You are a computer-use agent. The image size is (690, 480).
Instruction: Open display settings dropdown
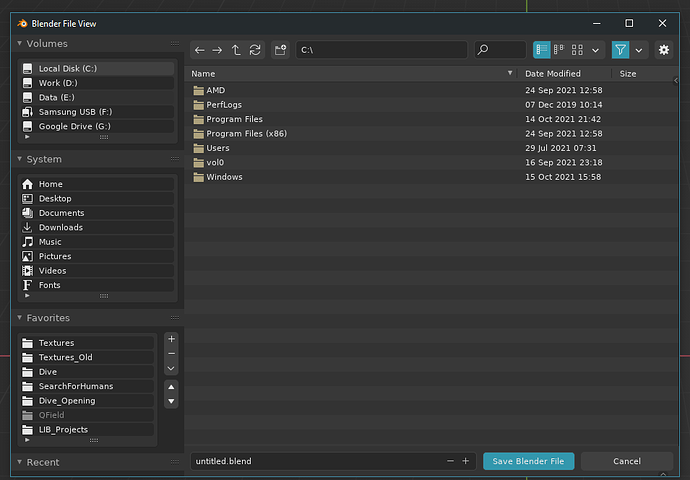[595, 50]
